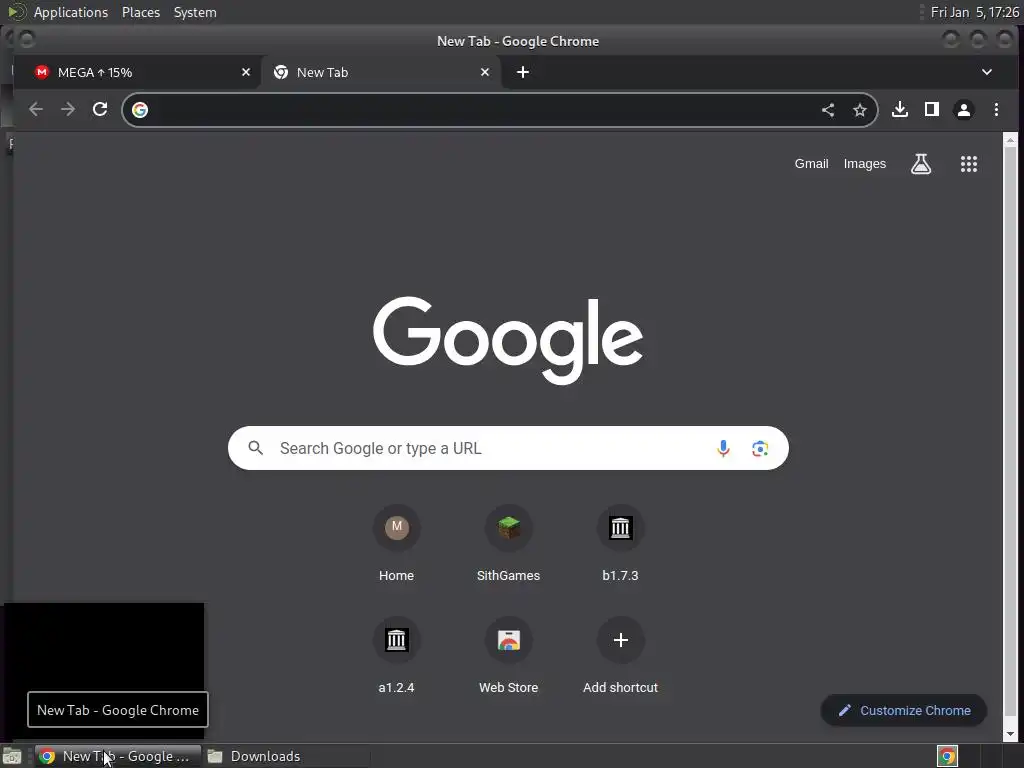Open the profile avatar menu
This screenshot has width=1024, height=768.
point(964,110)
